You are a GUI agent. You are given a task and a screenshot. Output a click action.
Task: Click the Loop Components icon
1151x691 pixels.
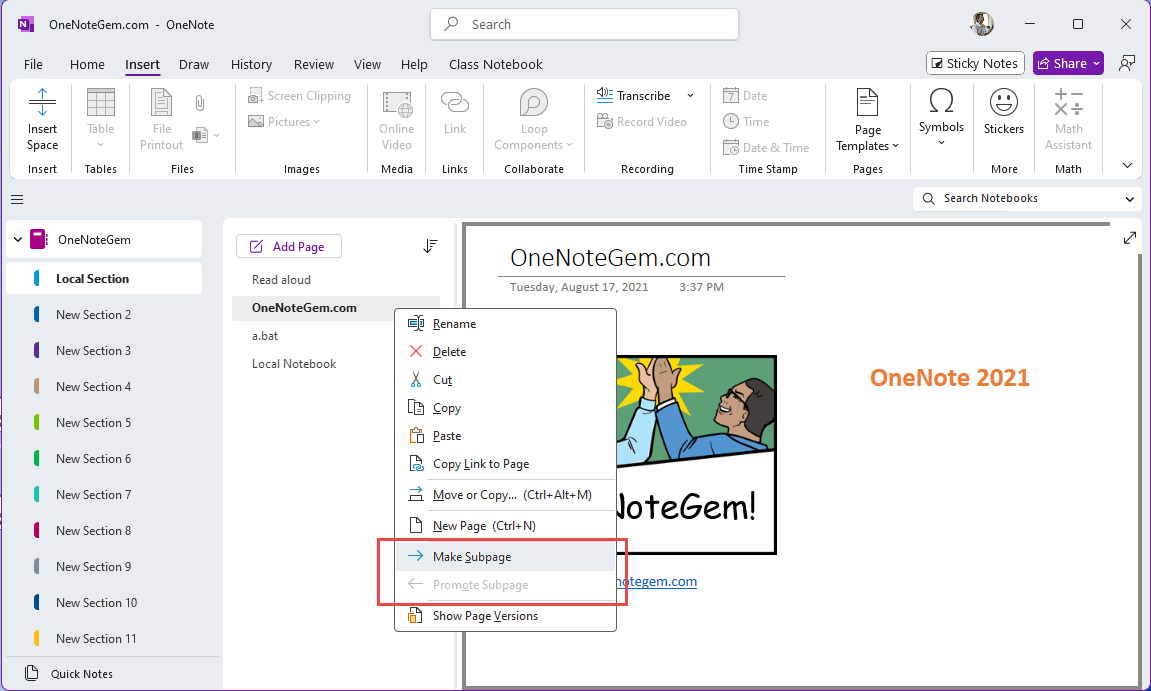(x=534, y=103)
